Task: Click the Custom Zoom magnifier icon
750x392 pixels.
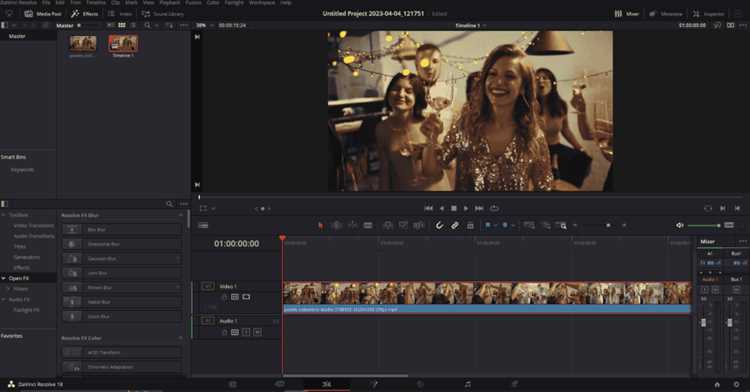Action: point(562,226)
